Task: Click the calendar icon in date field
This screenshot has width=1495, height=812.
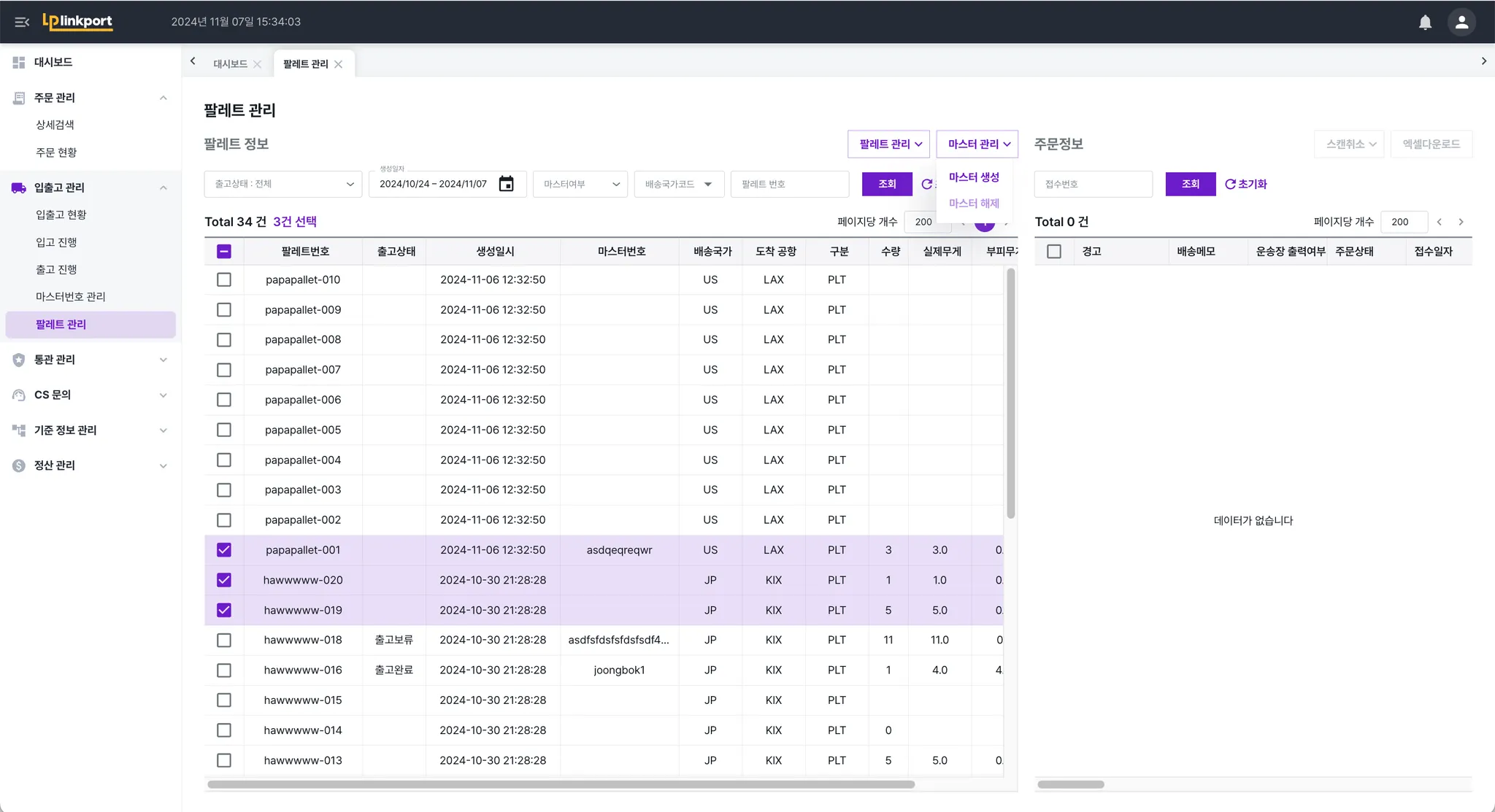Action: tap(506, 184)
